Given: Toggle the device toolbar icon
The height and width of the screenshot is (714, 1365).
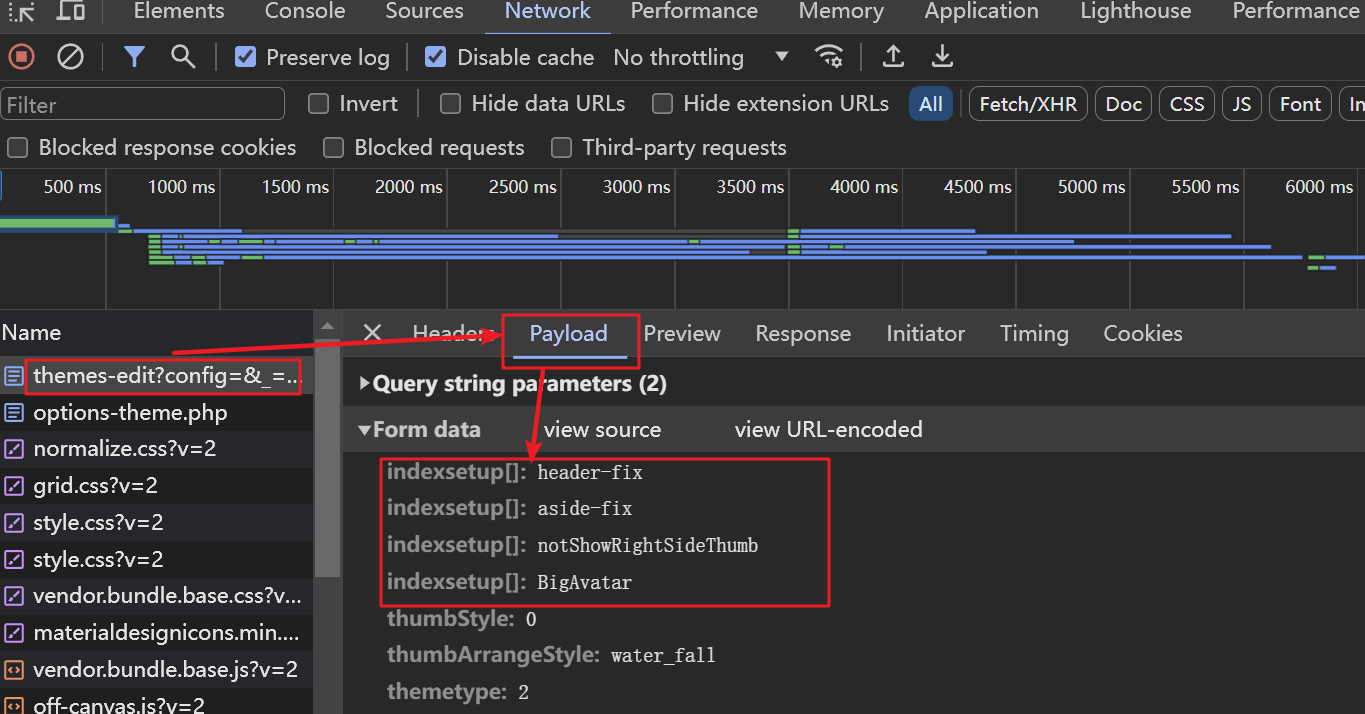Looking at the screenshot, I should coord(70,11).
